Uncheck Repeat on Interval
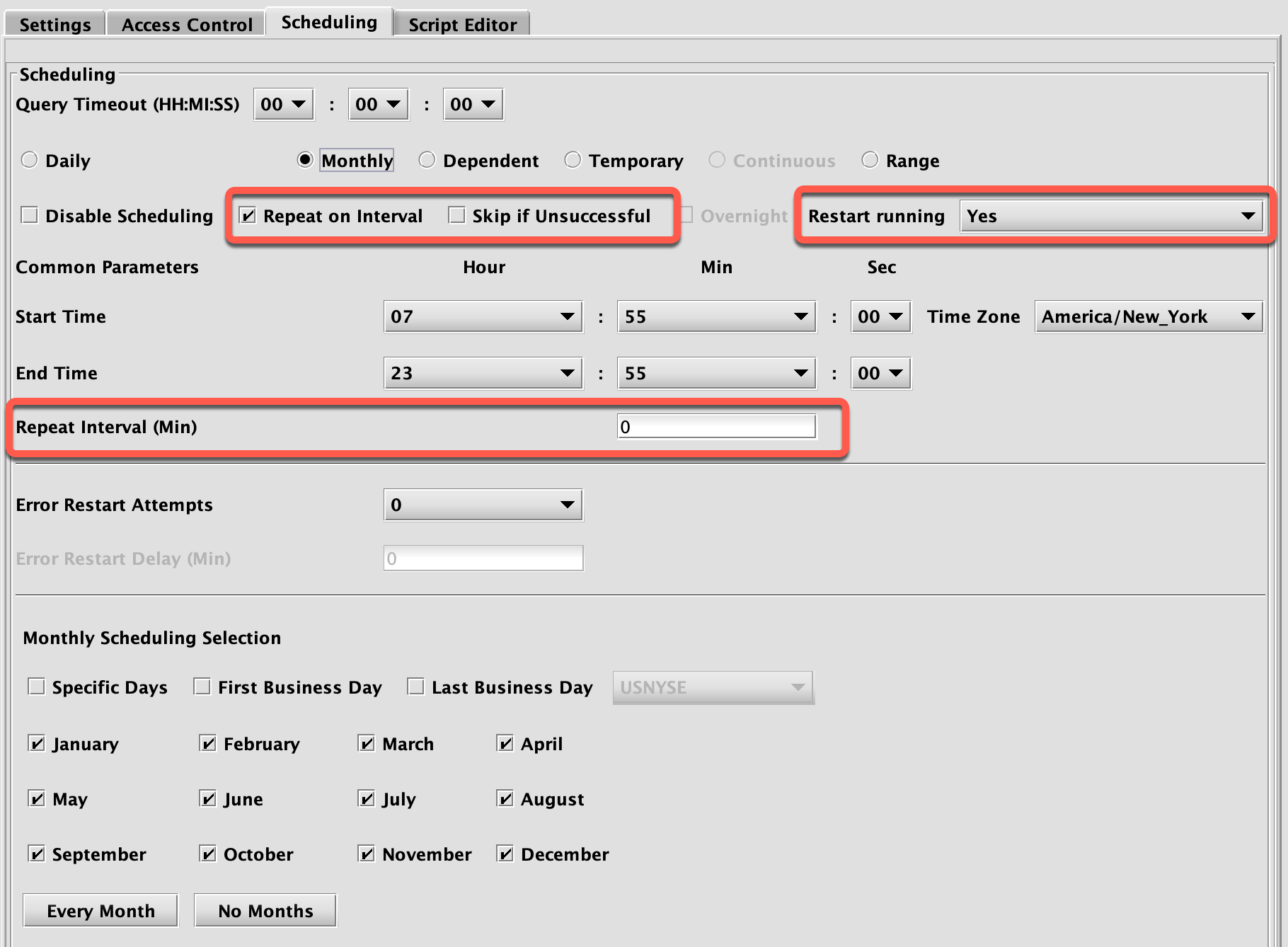 click(248, 215)
